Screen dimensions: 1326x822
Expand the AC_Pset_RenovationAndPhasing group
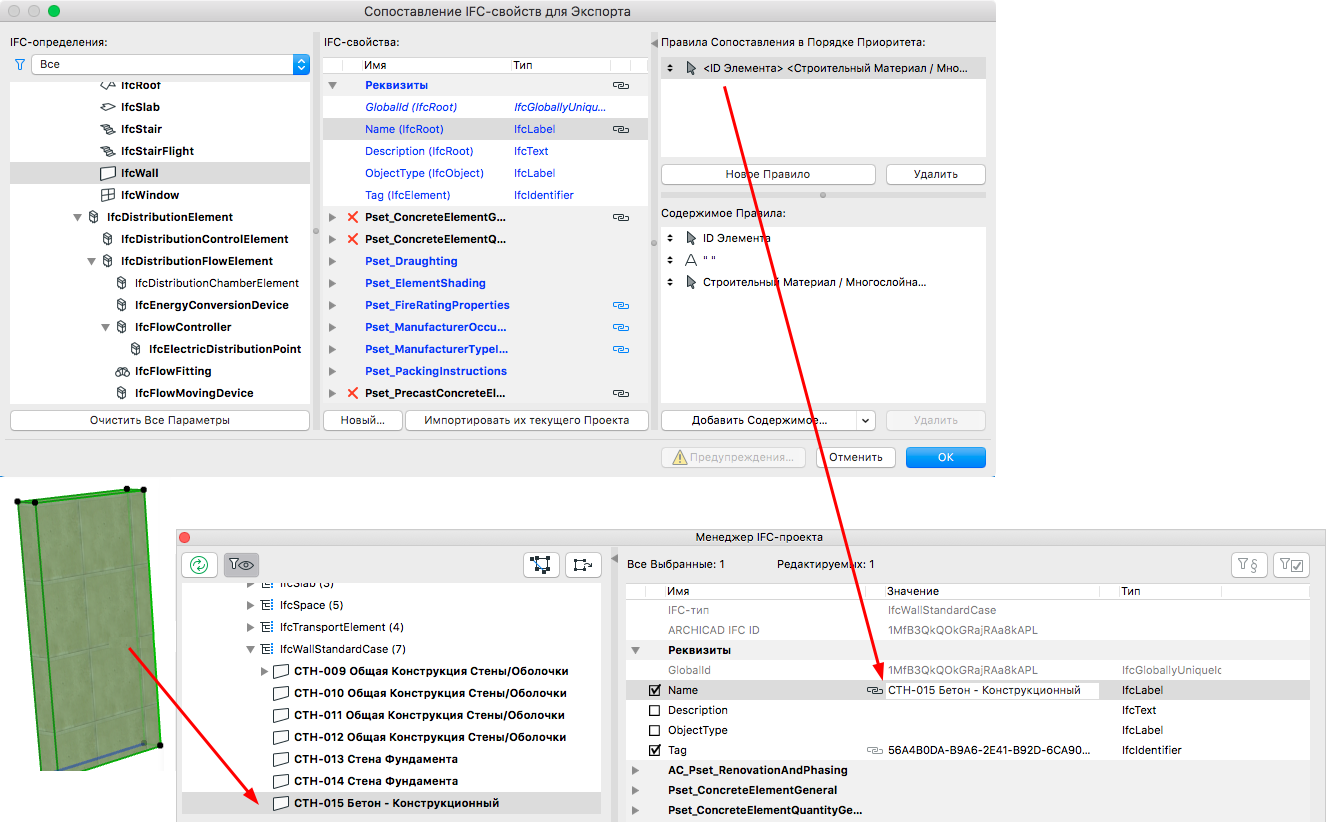click(635, 770)
